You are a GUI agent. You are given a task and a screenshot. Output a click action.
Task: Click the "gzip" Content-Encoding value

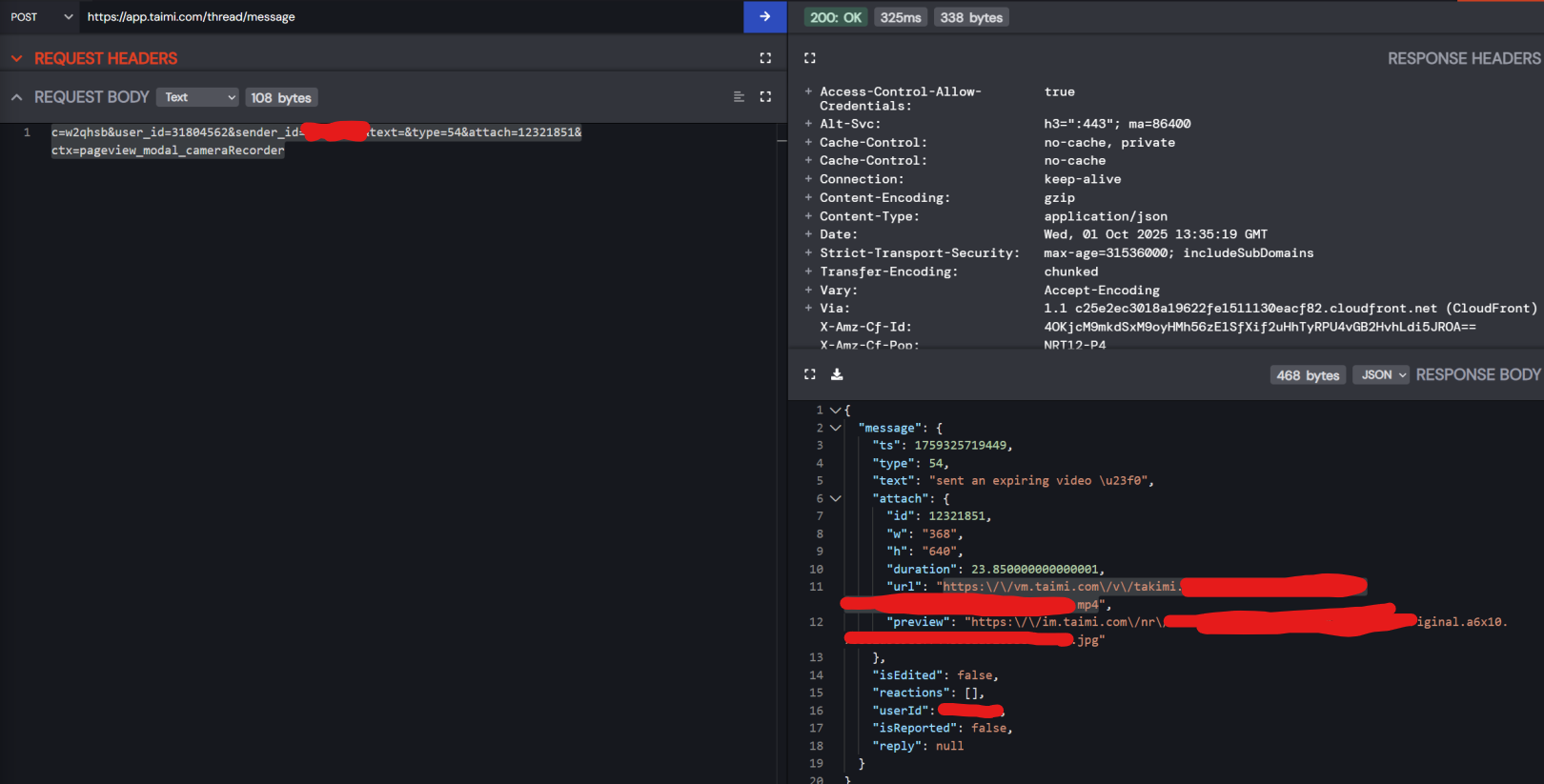click(1059, 198)
